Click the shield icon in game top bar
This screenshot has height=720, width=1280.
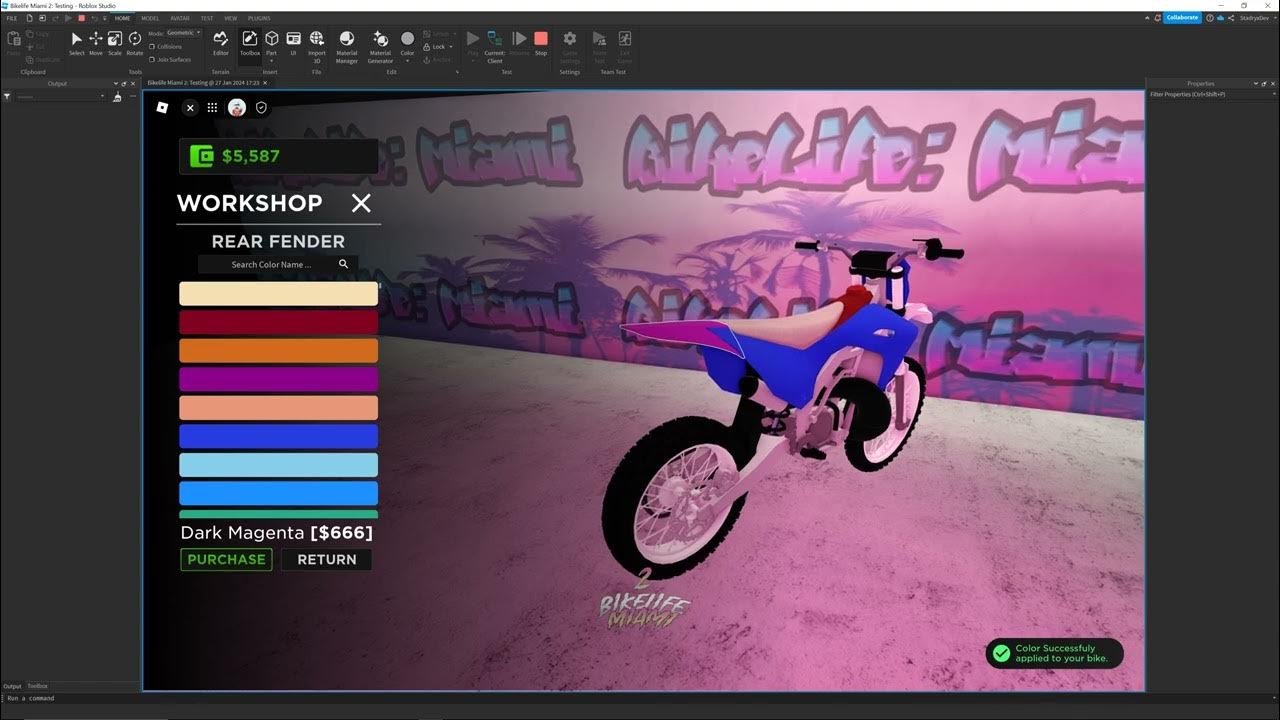(x=261, y=107)
